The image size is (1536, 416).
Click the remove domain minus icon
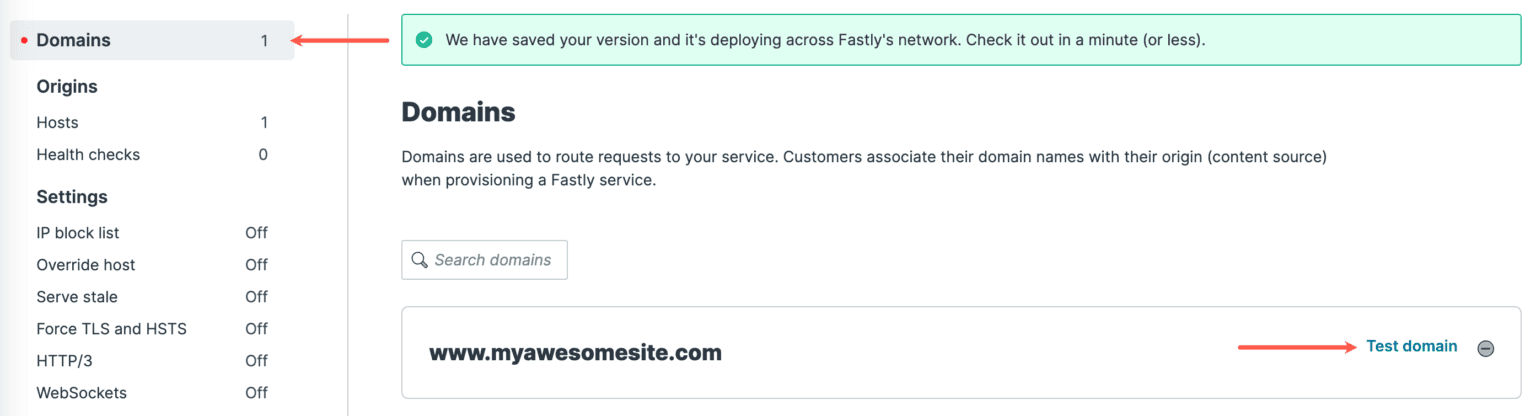pos(1486,349)
